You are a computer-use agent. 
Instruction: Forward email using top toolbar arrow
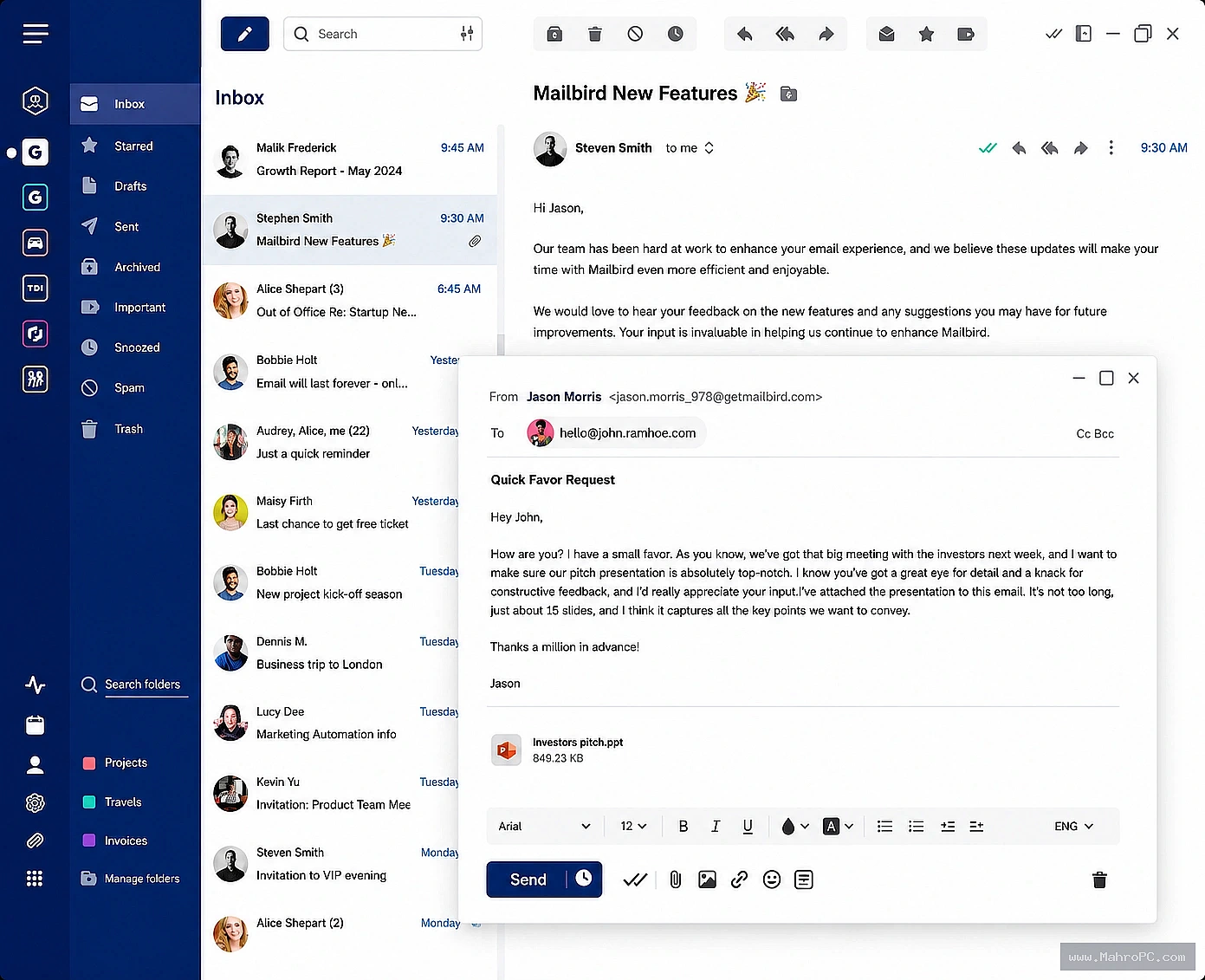click(x=826, y=34)
